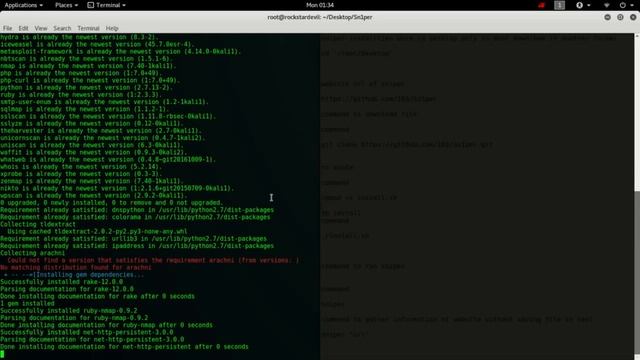
Task: Open the View menu
Action: tap(41, 28)
